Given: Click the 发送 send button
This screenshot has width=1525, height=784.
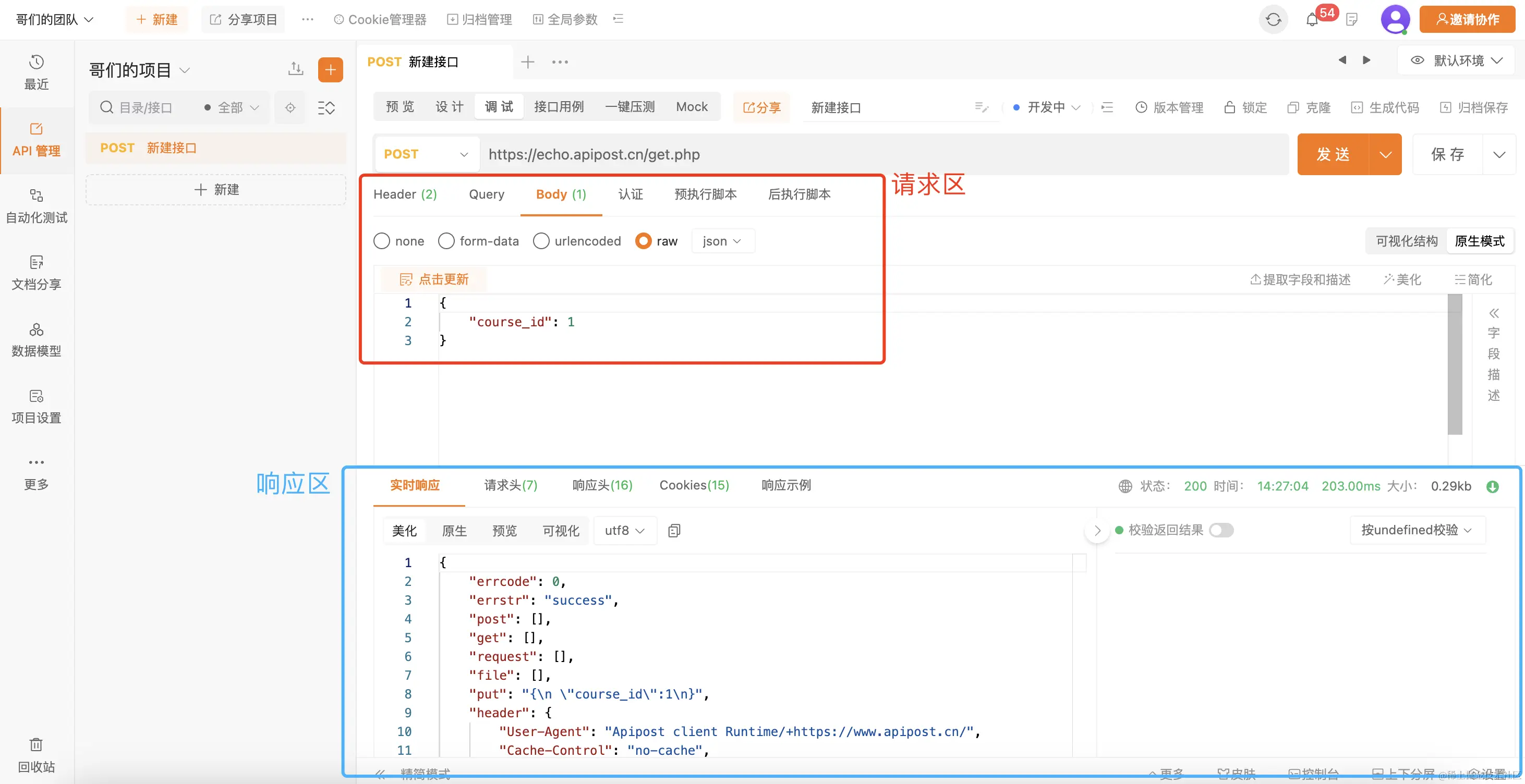Looking at the screenshot, I should (1333, 154).
